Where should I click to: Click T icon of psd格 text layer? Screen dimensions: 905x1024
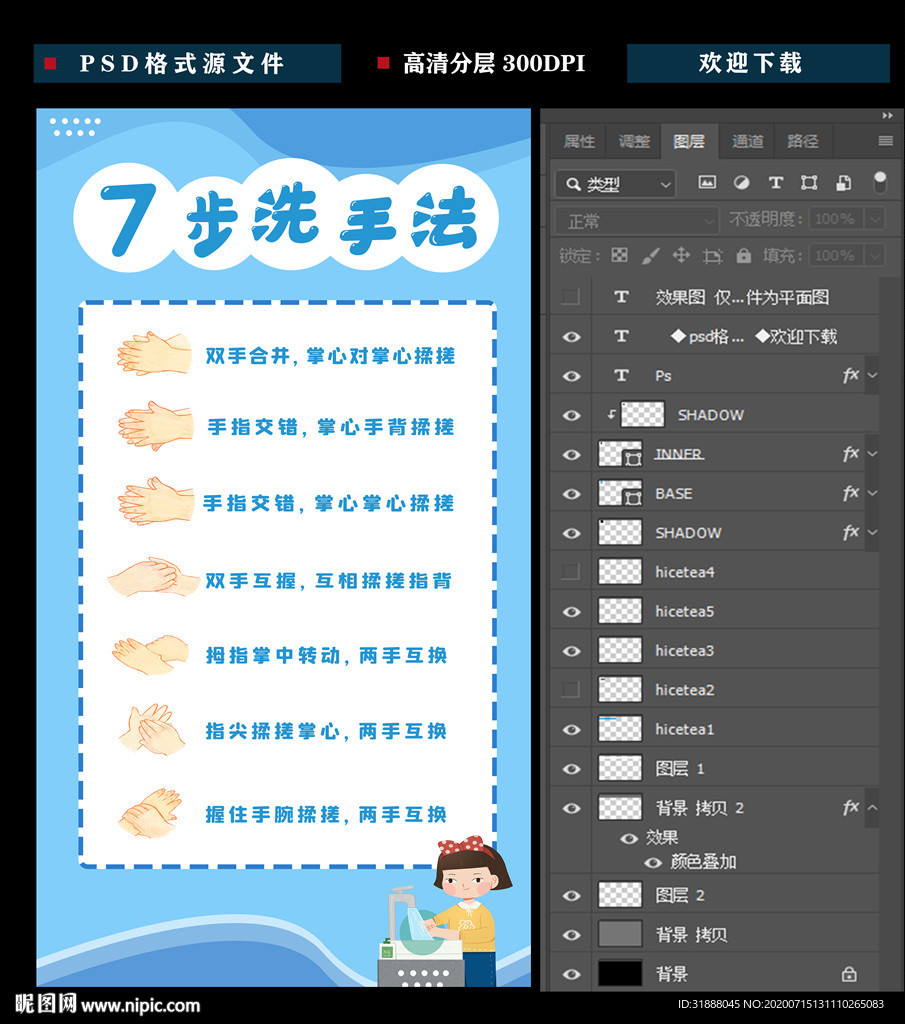click(x=621, y=336)
